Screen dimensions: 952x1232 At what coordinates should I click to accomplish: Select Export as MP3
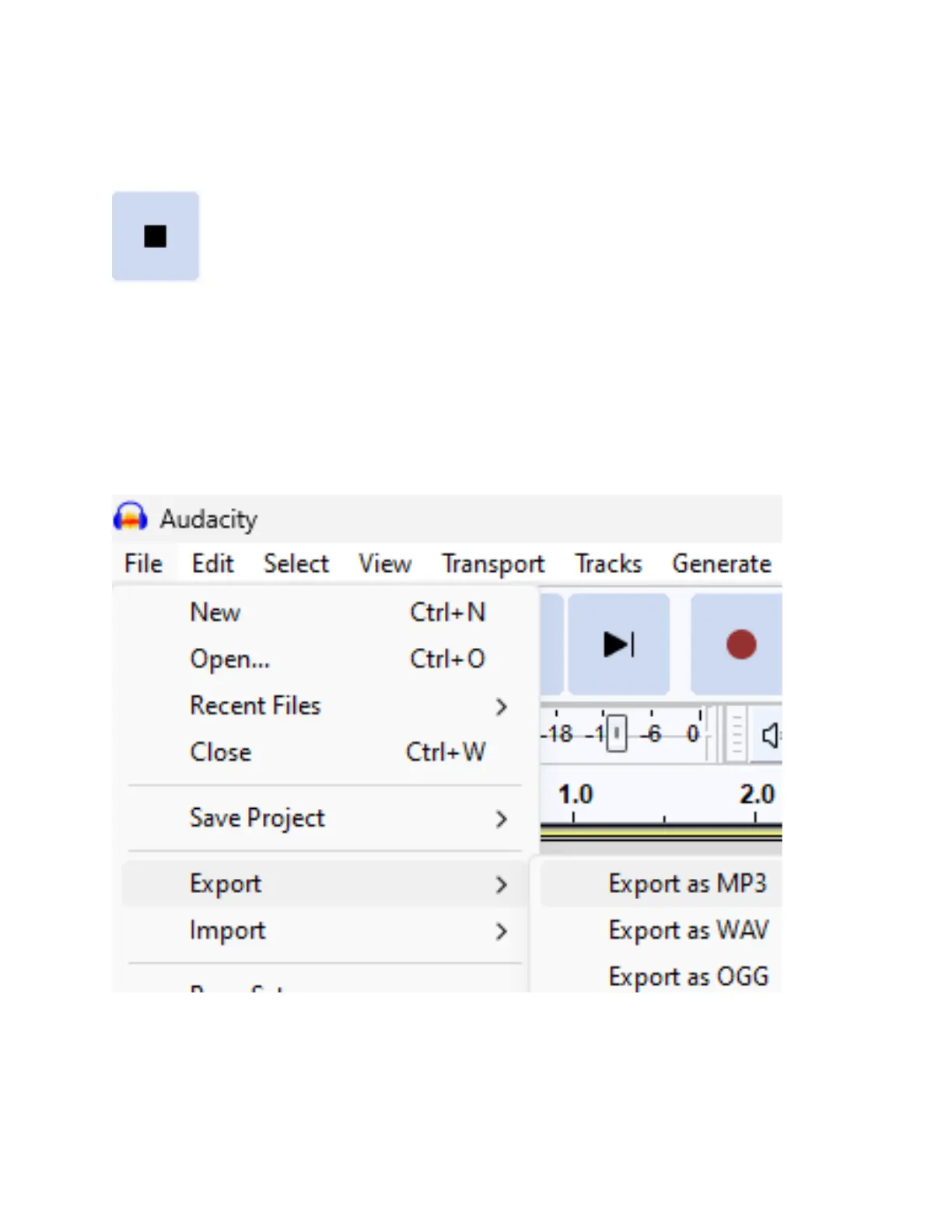click(x=661, y=884)
